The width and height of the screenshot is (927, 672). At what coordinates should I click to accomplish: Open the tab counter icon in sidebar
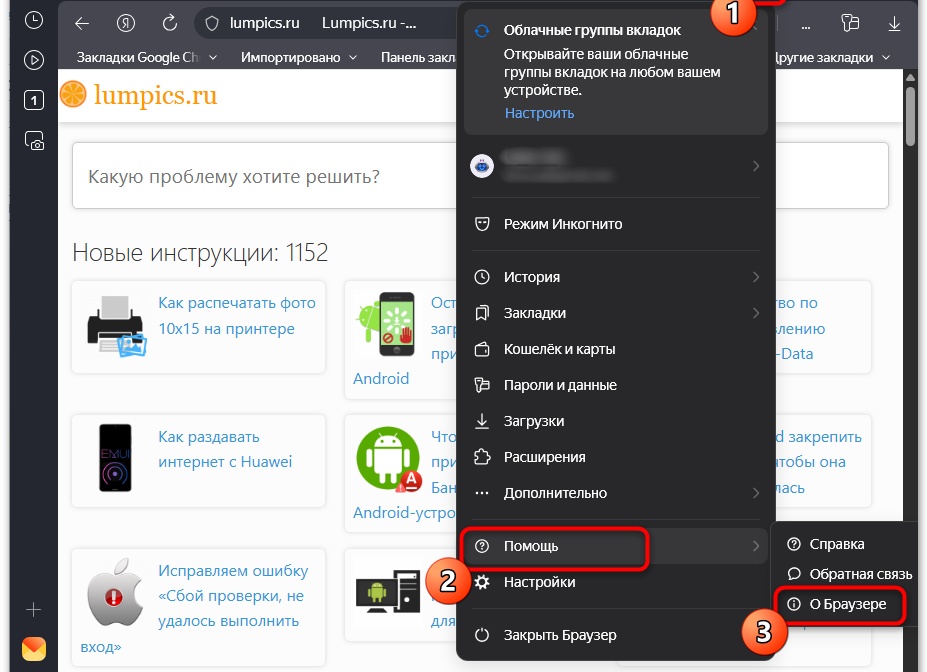[x=34, y=100]
